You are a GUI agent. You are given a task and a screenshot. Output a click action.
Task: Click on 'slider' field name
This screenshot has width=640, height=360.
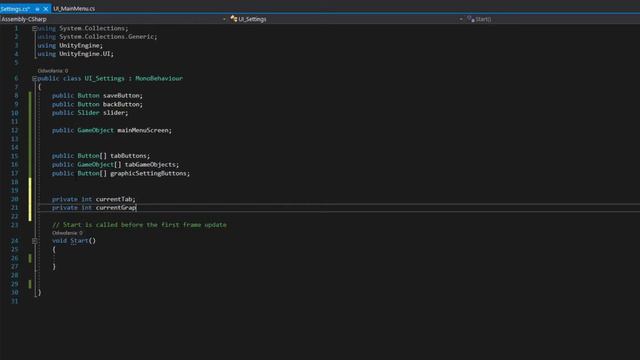[115, 113]
